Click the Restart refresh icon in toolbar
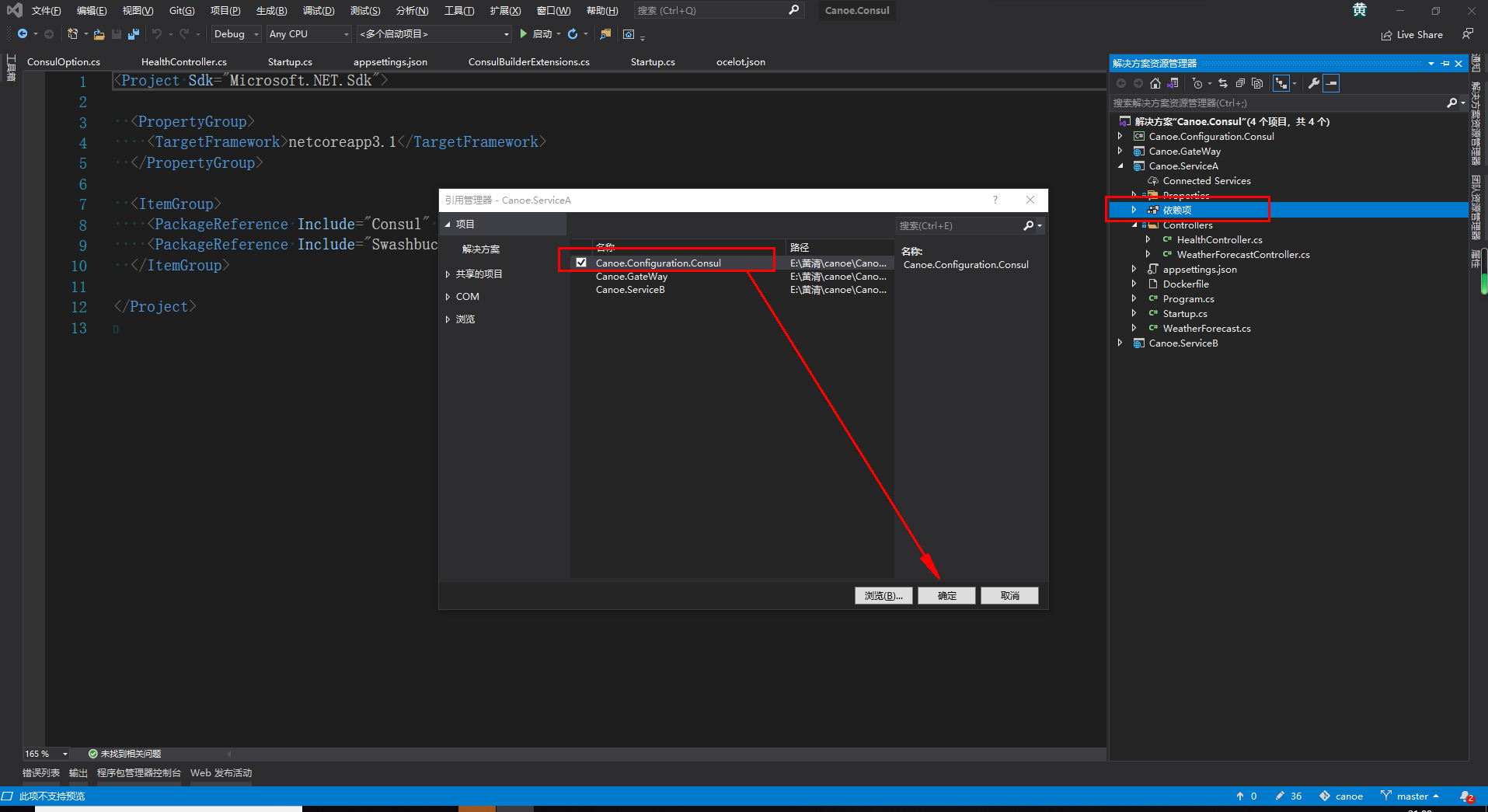The height and width of the screenshot is (812, 1488). [573, 34]
